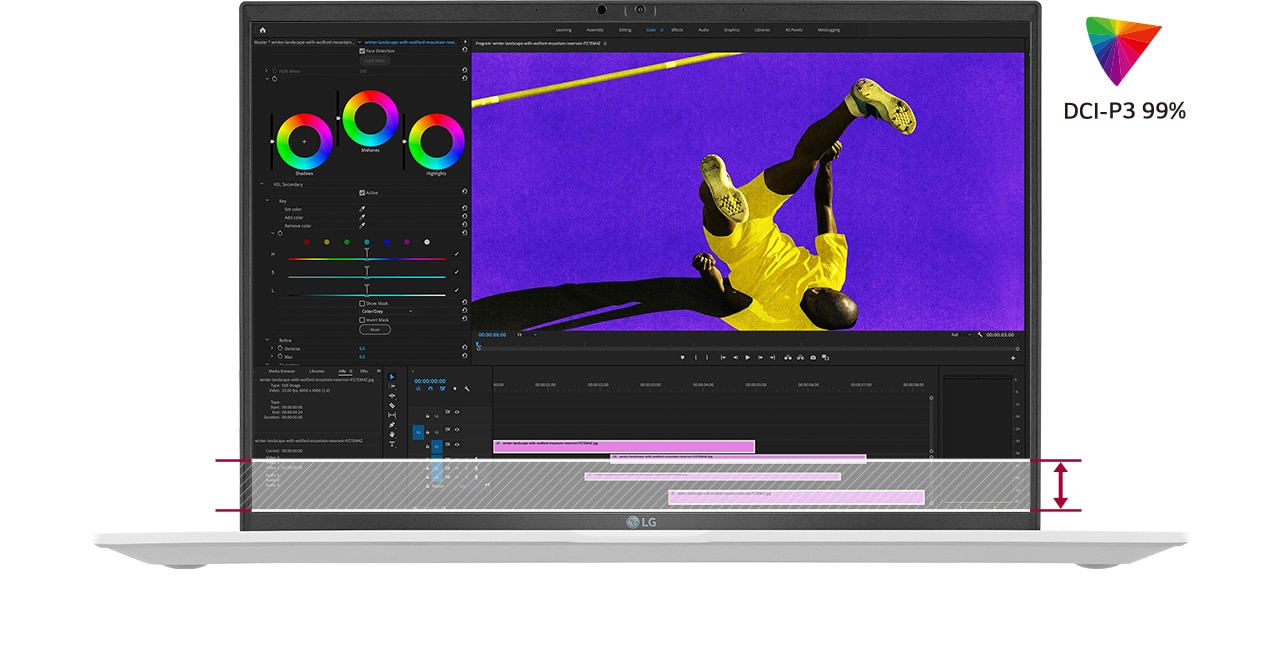Select the Selection tool in the timeline toolbar
Screen dimensions: 1284x665
pyautogui.click(x=392, y=378)
